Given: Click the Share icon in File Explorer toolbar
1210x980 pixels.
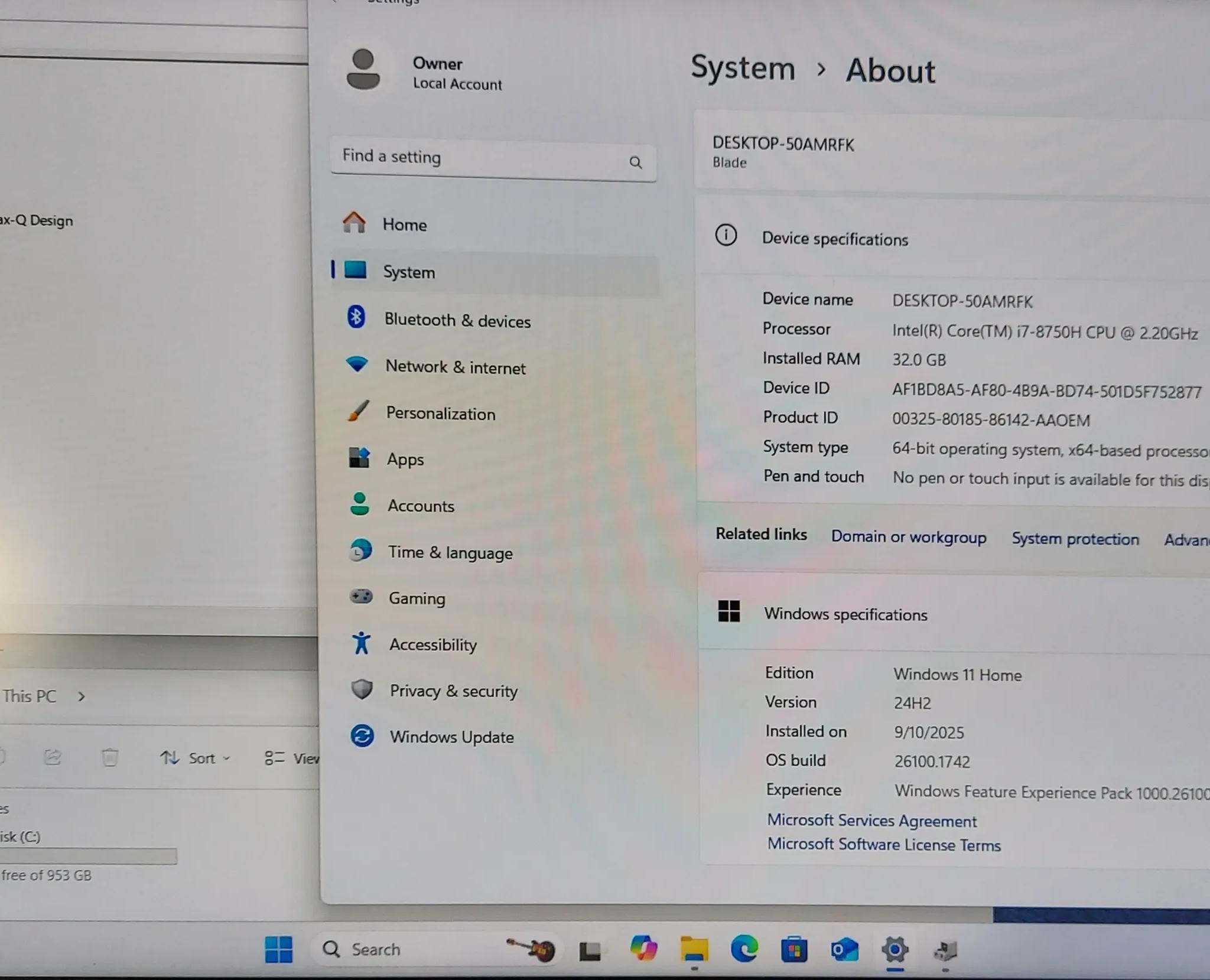Looking at the screenshot, I should (53, 757).
